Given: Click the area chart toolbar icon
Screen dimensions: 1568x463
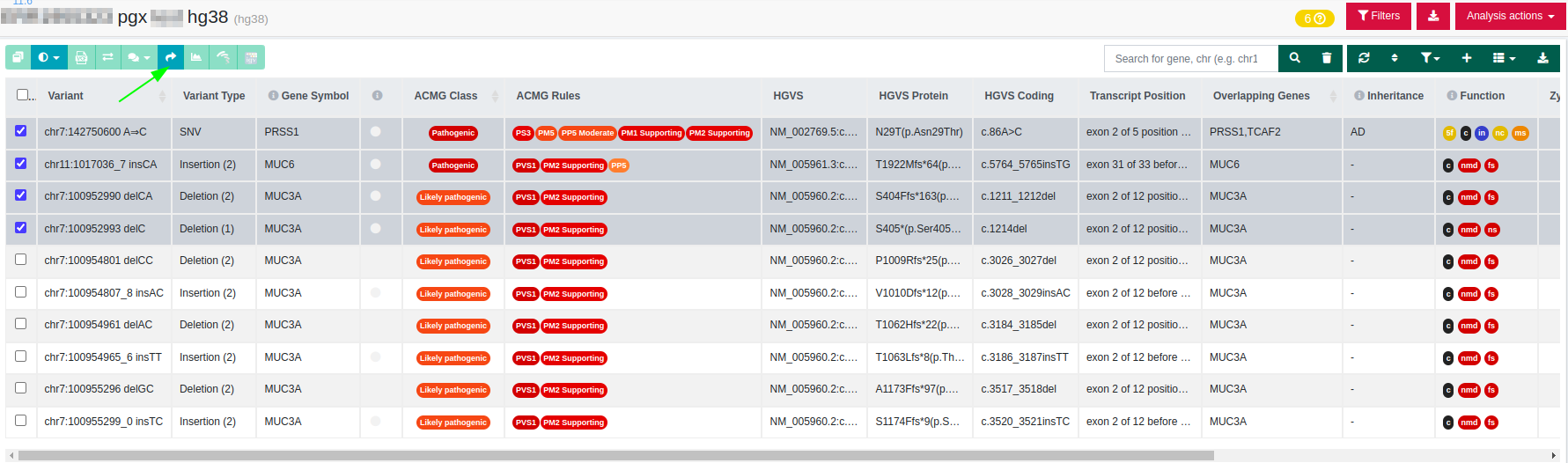Looking at the screenshot, I should click(x=196, y=57).
